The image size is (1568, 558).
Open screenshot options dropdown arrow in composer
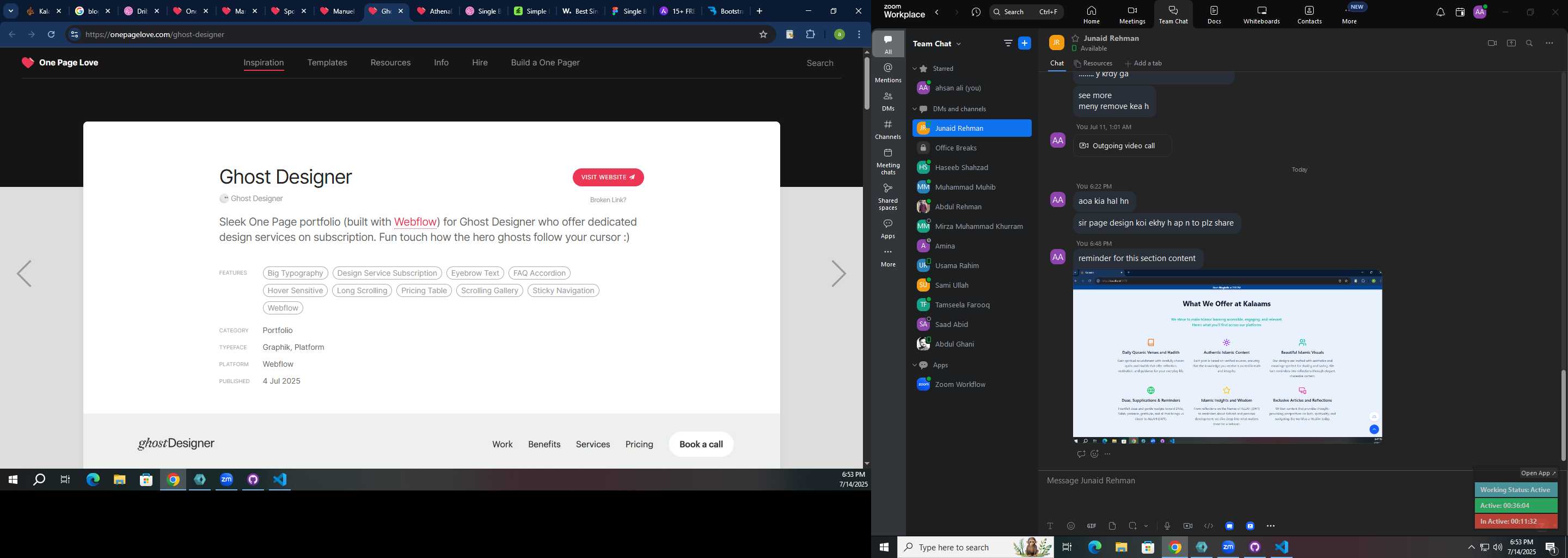pos(1146,526)
